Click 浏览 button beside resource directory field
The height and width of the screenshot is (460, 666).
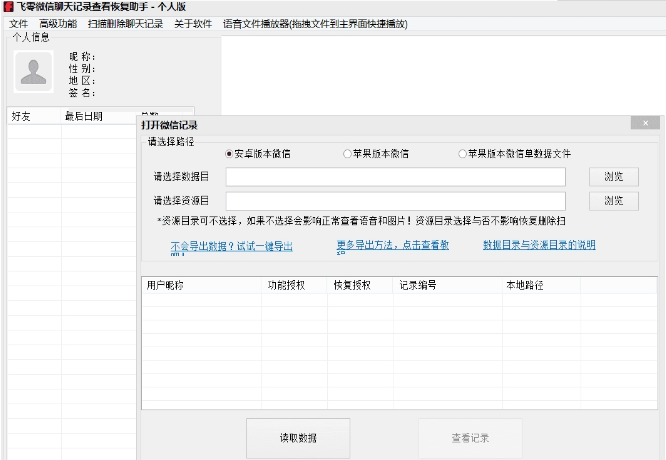[x=614, y=201]
